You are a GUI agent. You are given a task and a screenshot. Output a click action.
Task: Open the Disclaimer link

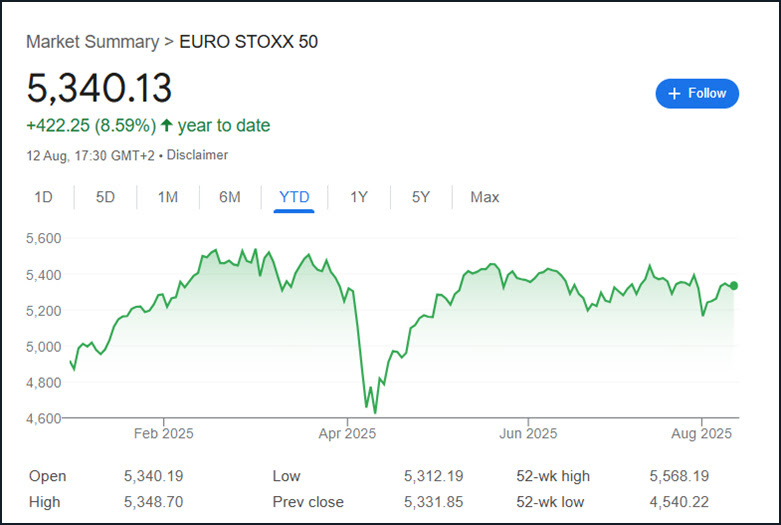coord(197,155)
